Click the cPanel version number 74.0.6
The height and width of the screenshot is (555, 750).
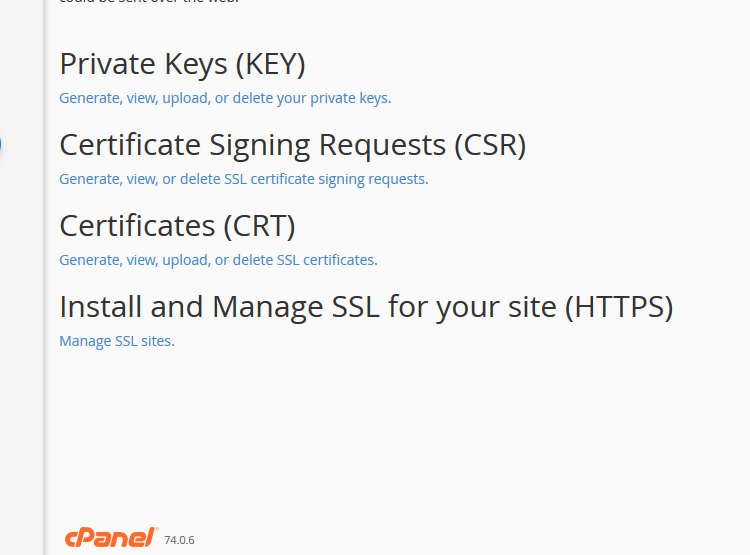click(179, 540)
